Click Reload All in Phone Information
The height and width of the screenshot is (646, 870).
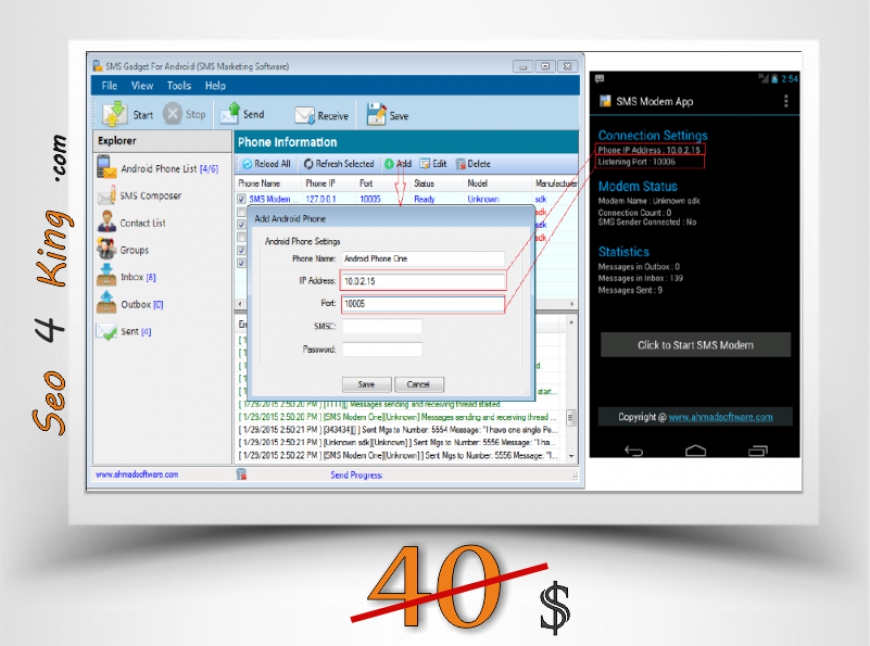pos(266,164)
